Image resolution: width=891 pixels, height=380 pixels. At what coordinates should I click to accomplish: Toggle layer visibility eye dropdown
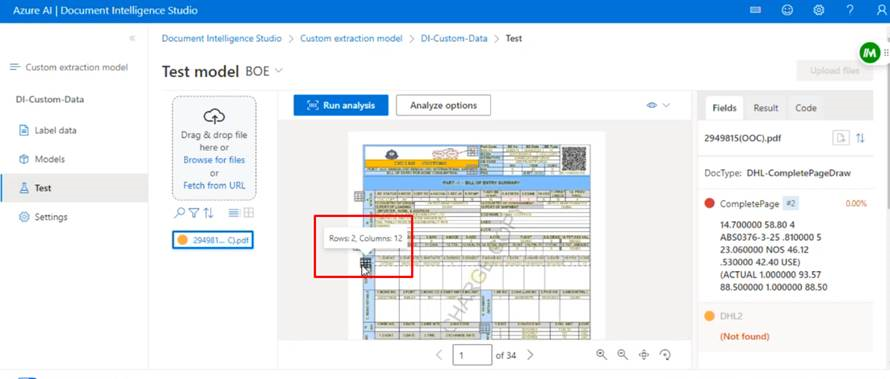[658, 105]
